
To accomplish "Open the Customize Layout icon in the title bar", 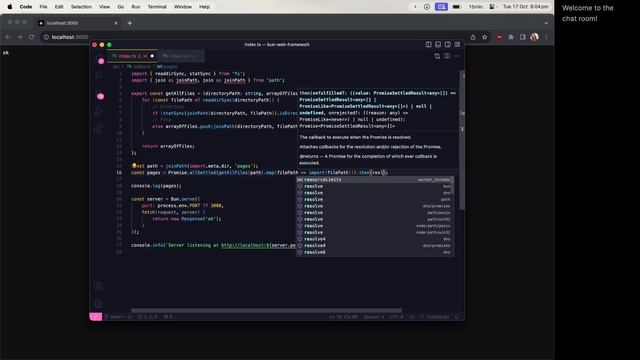I will (x=458, y=44).
